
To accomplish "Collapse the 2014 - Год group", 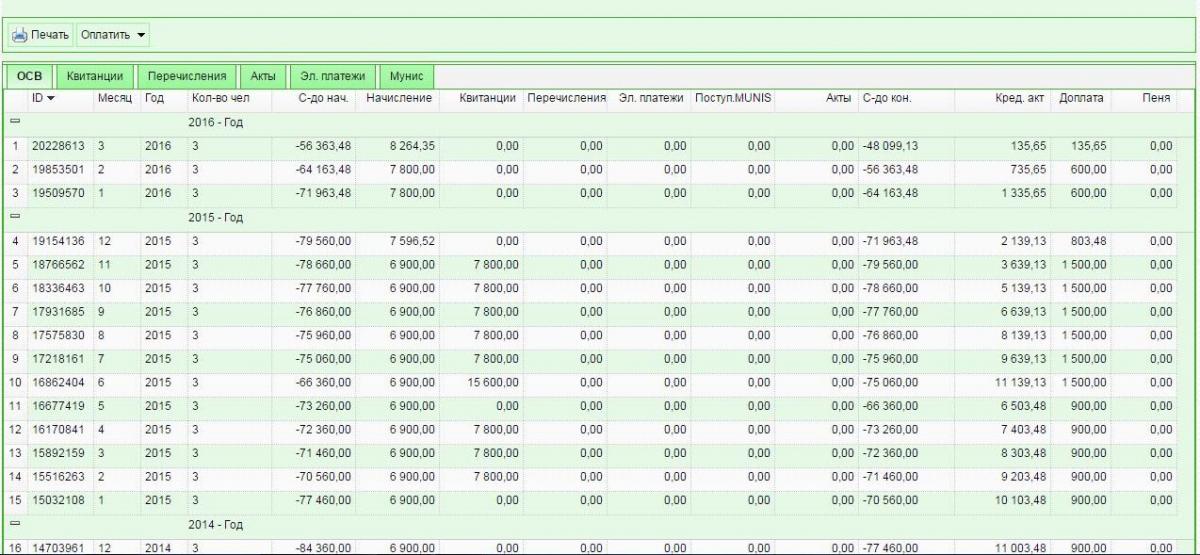I will pos(15,524).
